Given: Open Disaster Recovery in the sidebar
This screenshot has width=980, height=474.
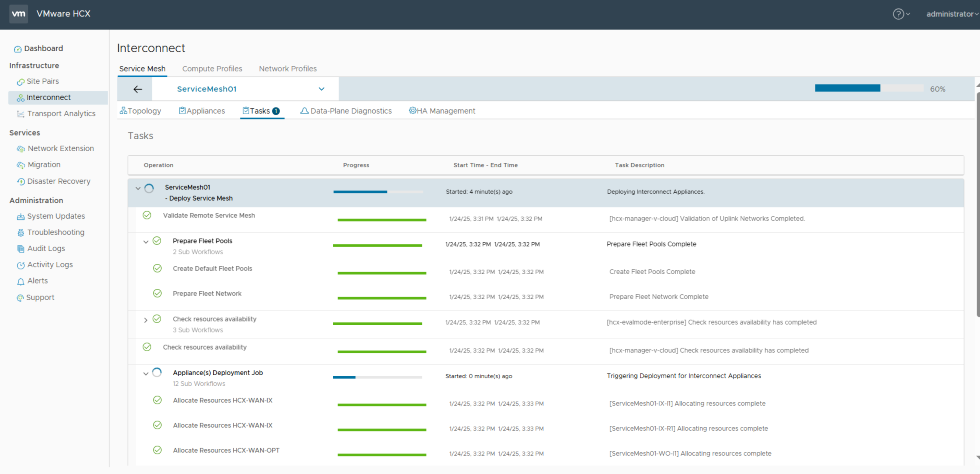Looking at the screenshot, I should coord(58,181).
